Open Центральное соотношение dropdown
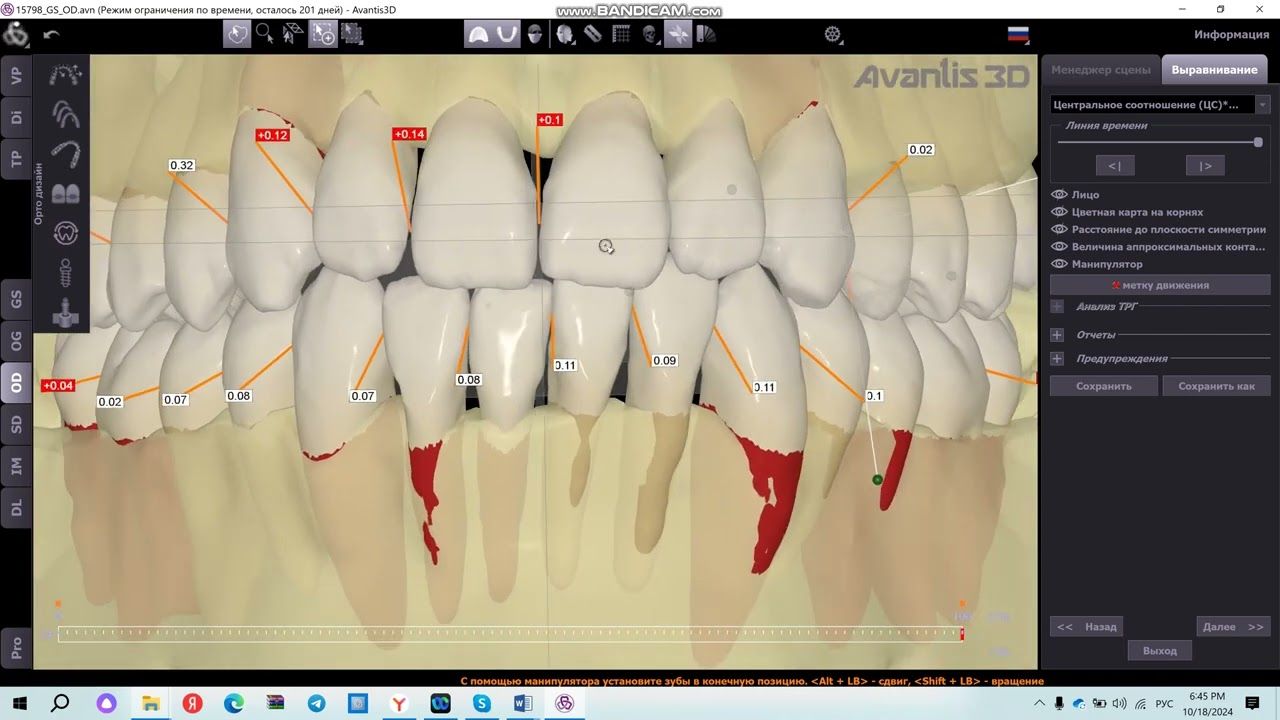Viewport: 1280px width, 720px height. [x=1263, y=105]
